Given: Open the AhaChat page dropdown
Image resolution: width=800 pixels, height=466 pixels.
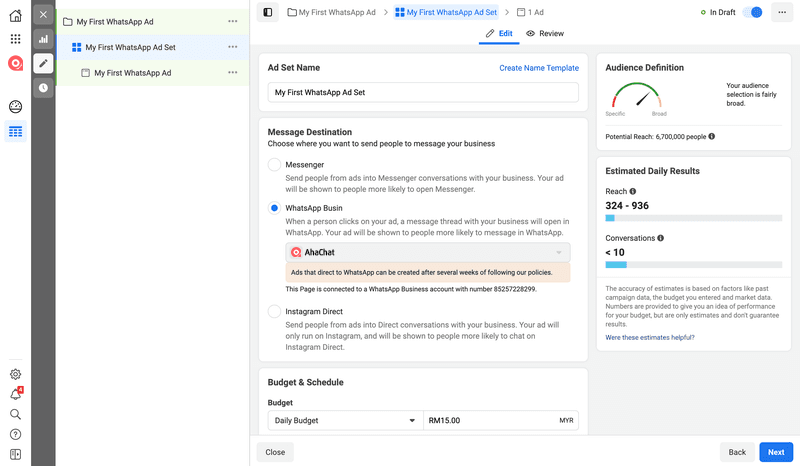Looking at the screenshot, I should [427, 252].
